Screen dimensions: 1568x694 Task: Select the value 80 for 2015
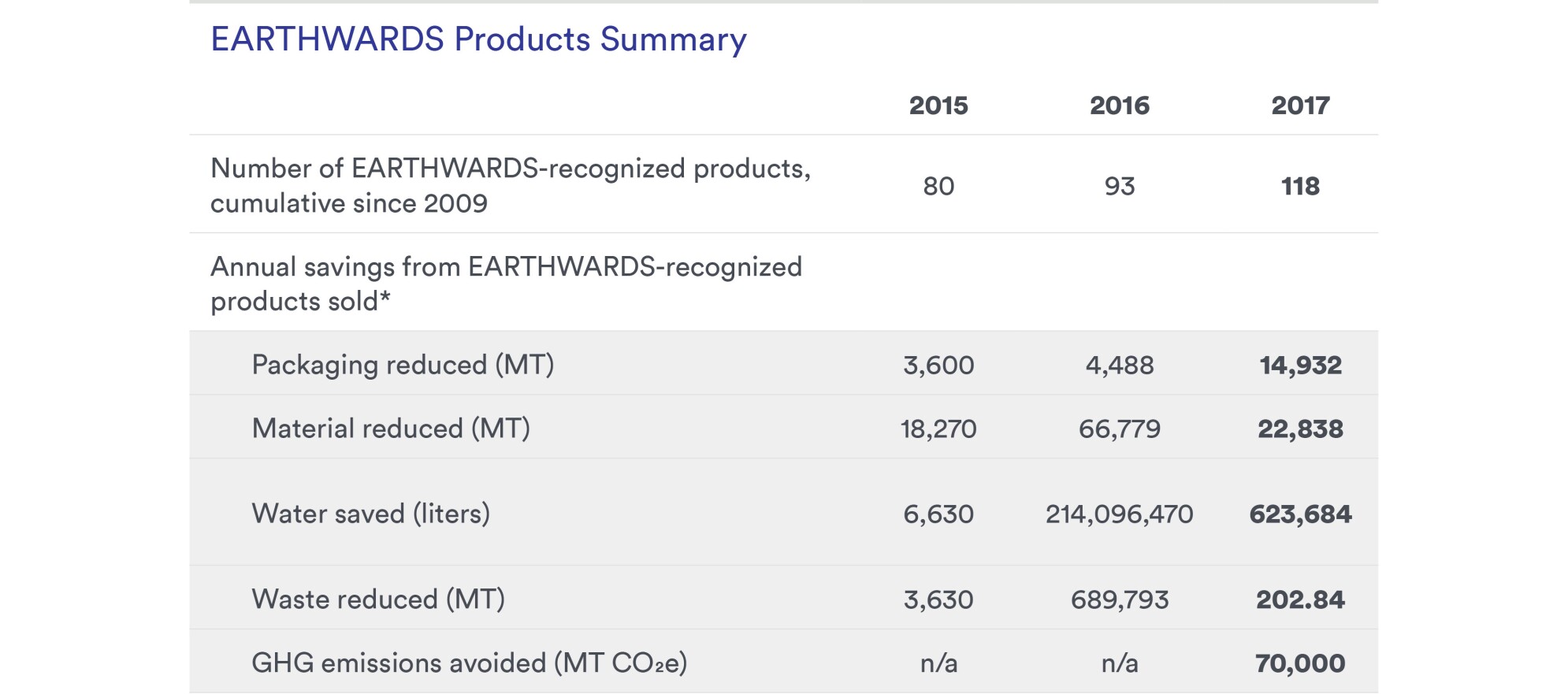coord(938,186)
